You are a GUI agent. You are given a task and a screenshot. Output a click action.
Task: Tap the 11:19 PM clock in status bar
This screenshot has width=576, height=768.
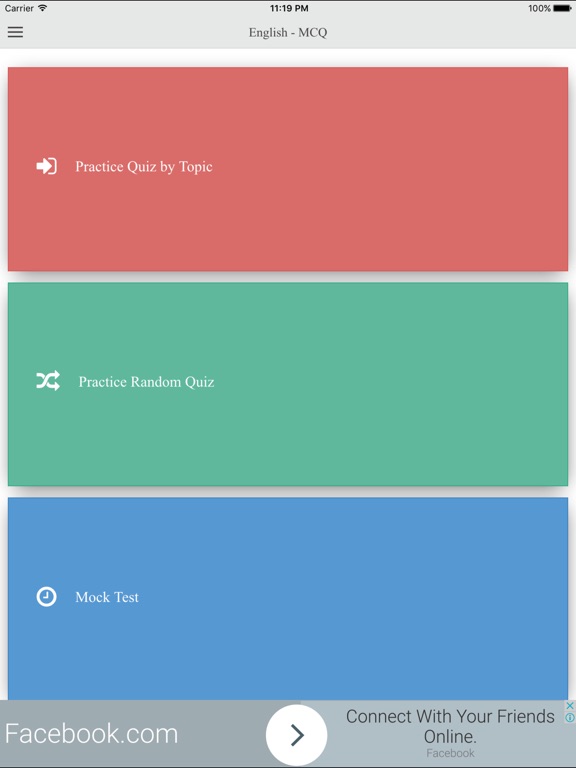point(289,8)
